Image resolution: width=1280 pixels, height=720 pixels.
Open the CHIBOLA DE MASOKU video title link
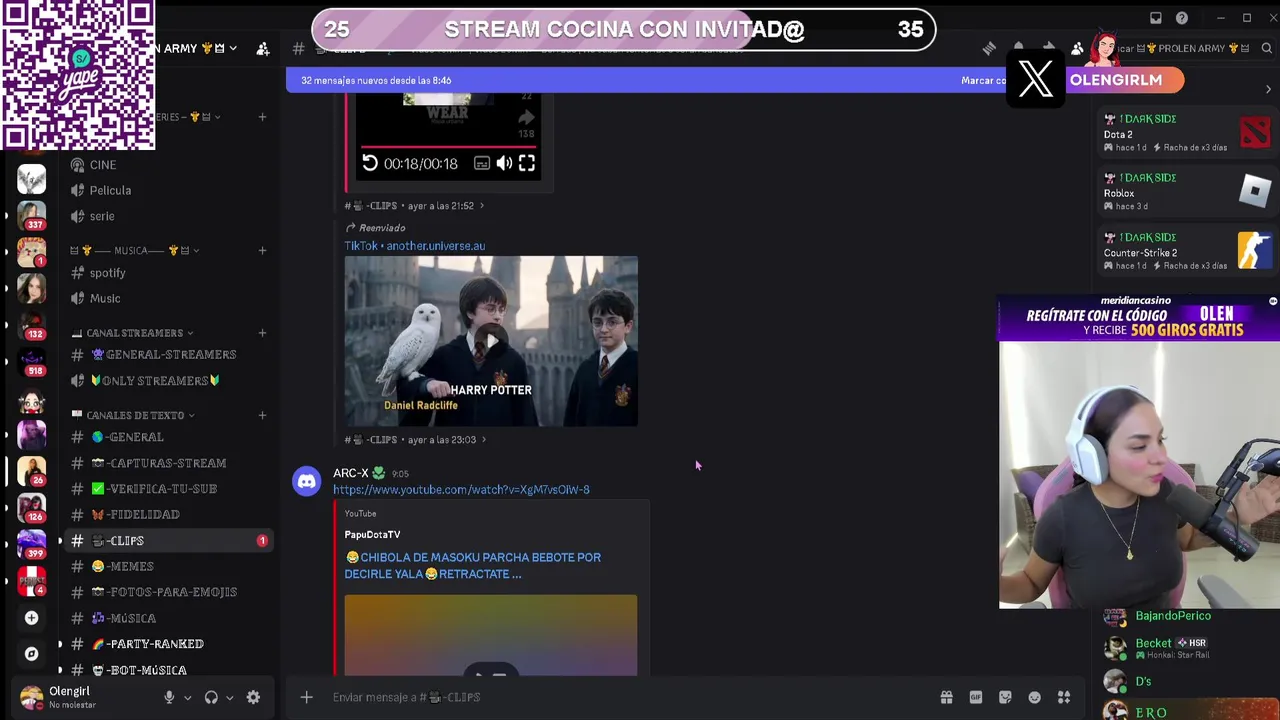point(473,566)
